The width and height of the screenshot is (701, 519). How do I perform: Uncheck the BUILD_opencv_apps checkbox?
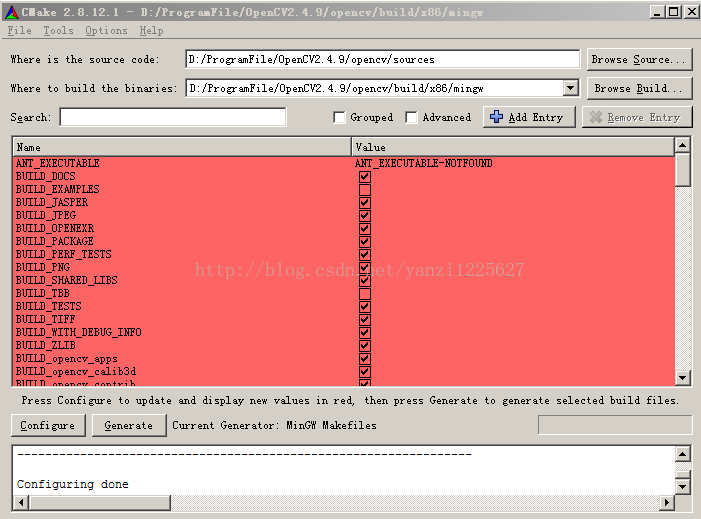pyautogui.click(x=365, y=359)
